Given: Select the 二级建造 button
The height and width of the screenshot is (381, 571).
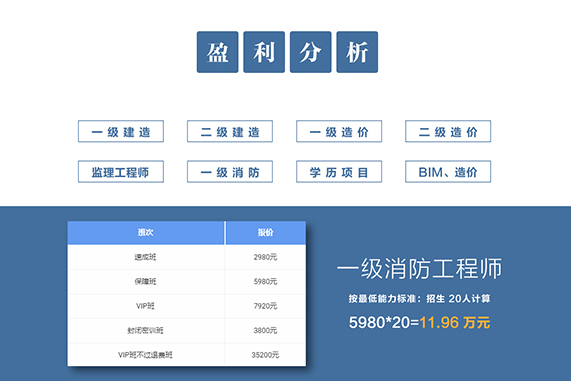Looking at the screenshot, I should coord(230,131).
